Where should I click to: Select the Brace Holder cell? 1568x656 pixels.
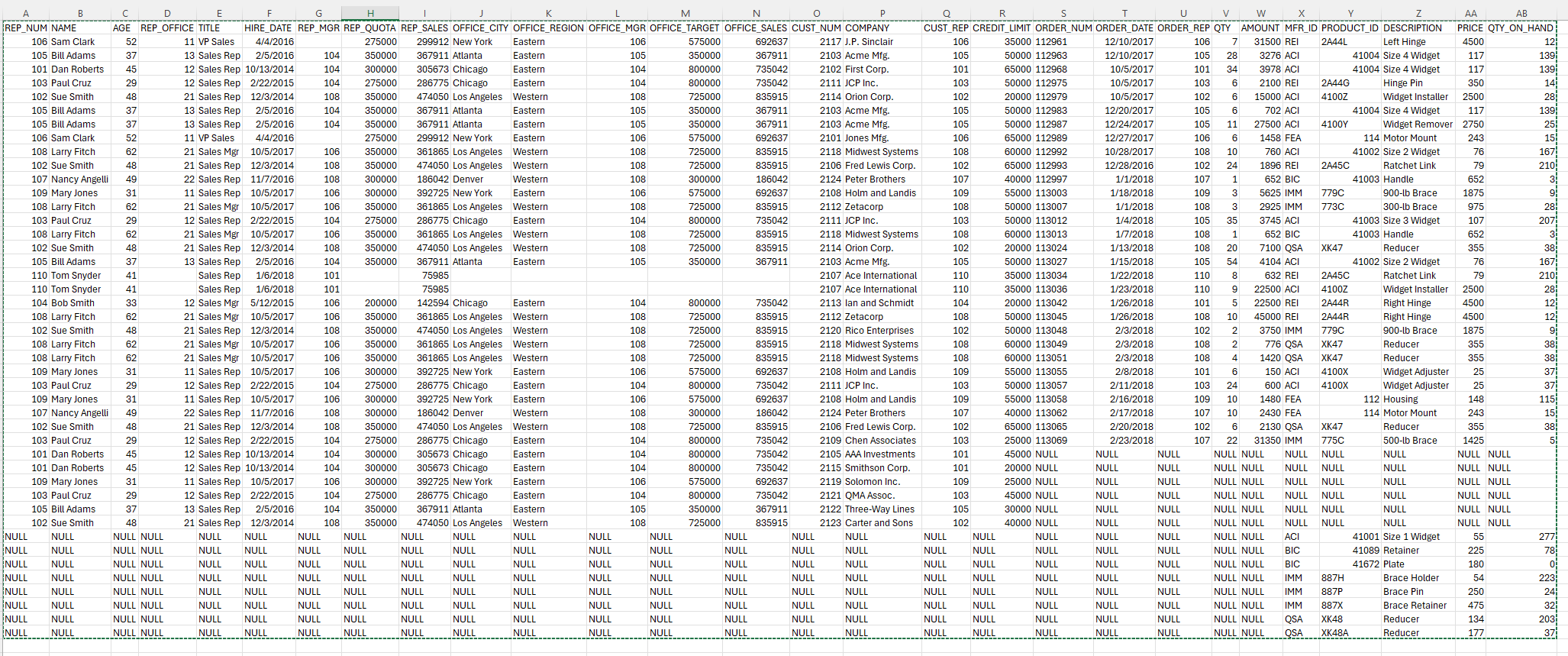coord(1418,577)
